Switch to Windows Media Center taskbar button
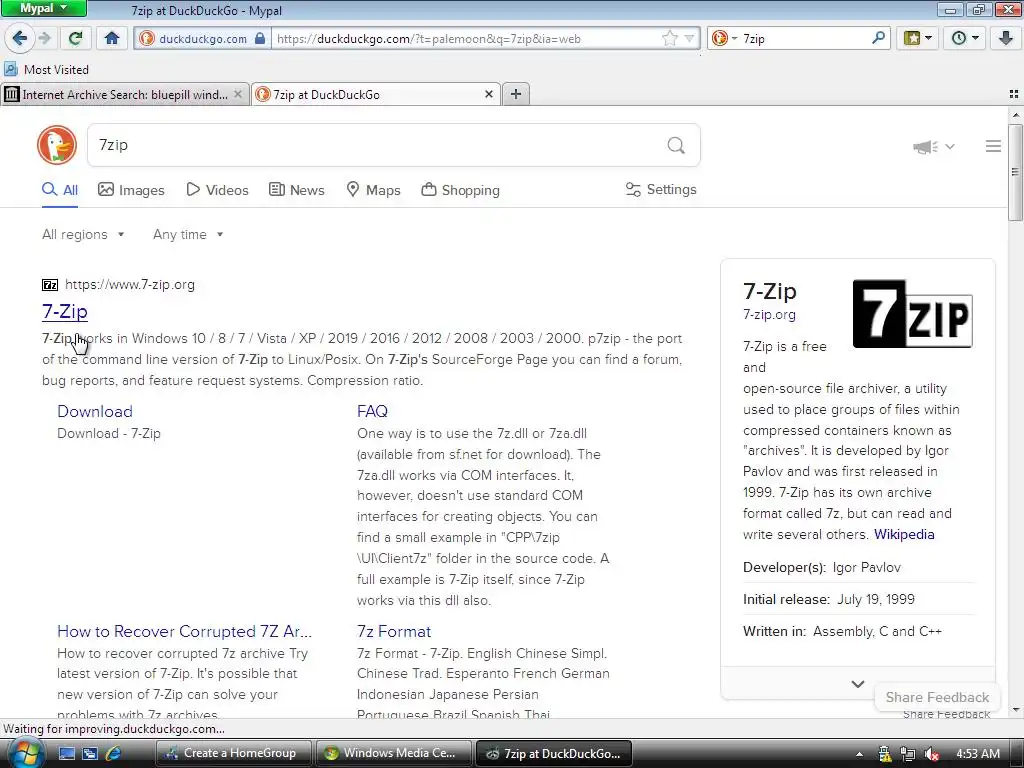Image resolution: width=1024 pixels, height=768 pixels. (394, 753)
